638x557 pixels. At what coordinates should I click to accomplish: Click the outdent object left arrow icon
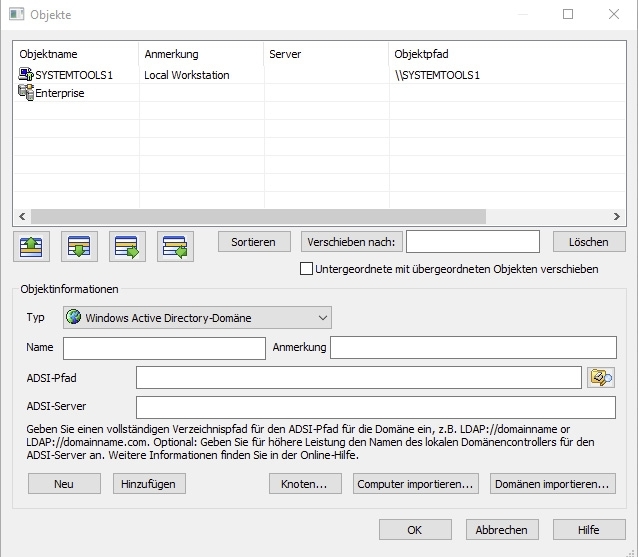click(175, 247)
